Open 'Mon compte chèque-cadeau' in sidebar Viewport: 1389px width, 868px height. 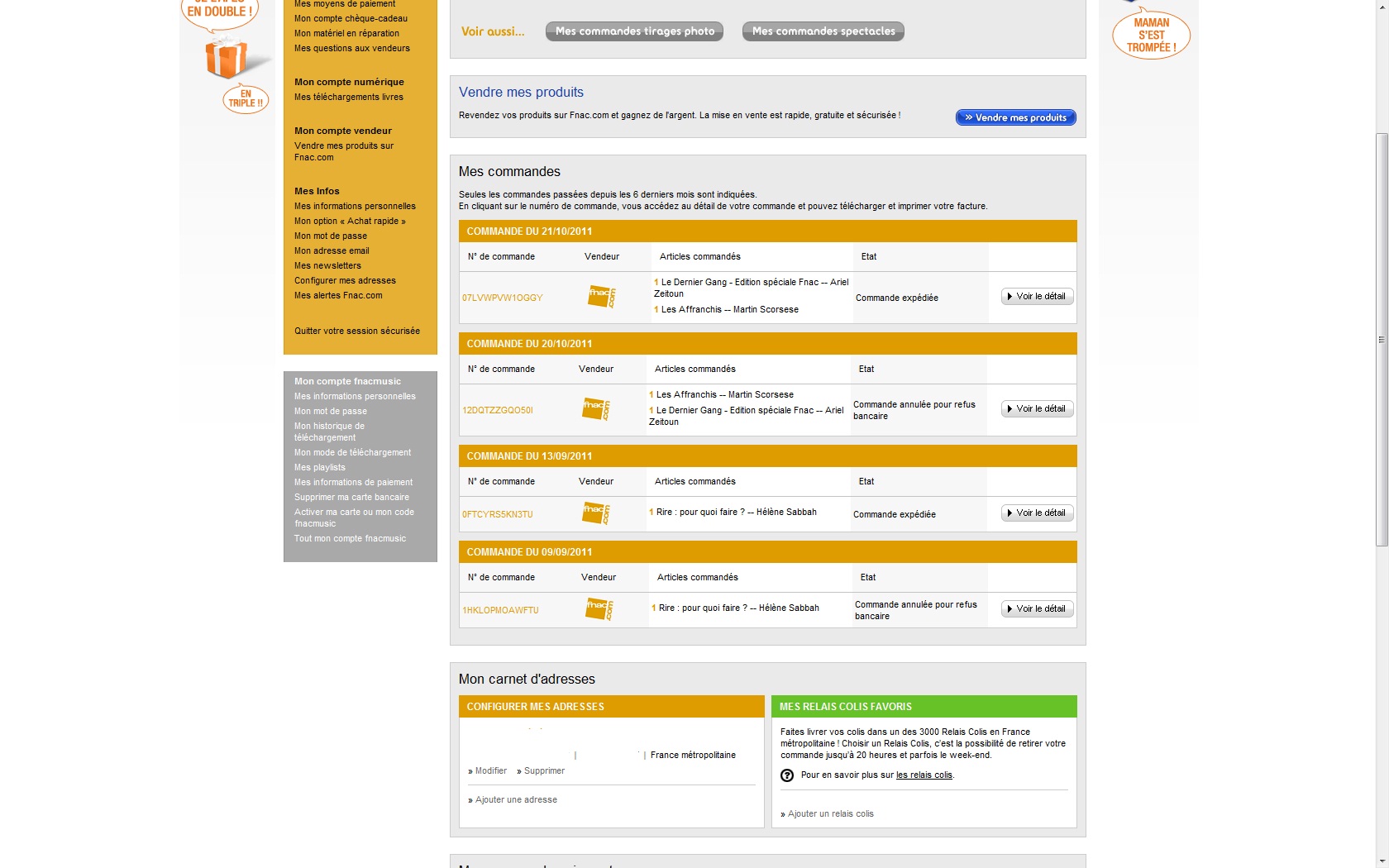click(351, 18)
